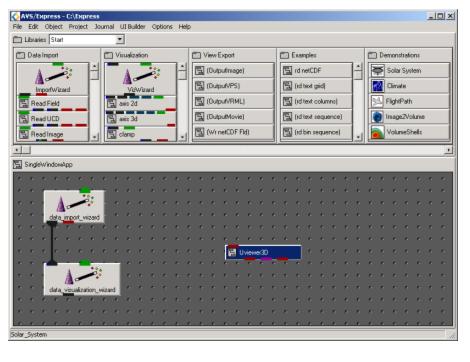Click the Read Field module entry
The height and width of the screenshot is (362, 470).
53,104
